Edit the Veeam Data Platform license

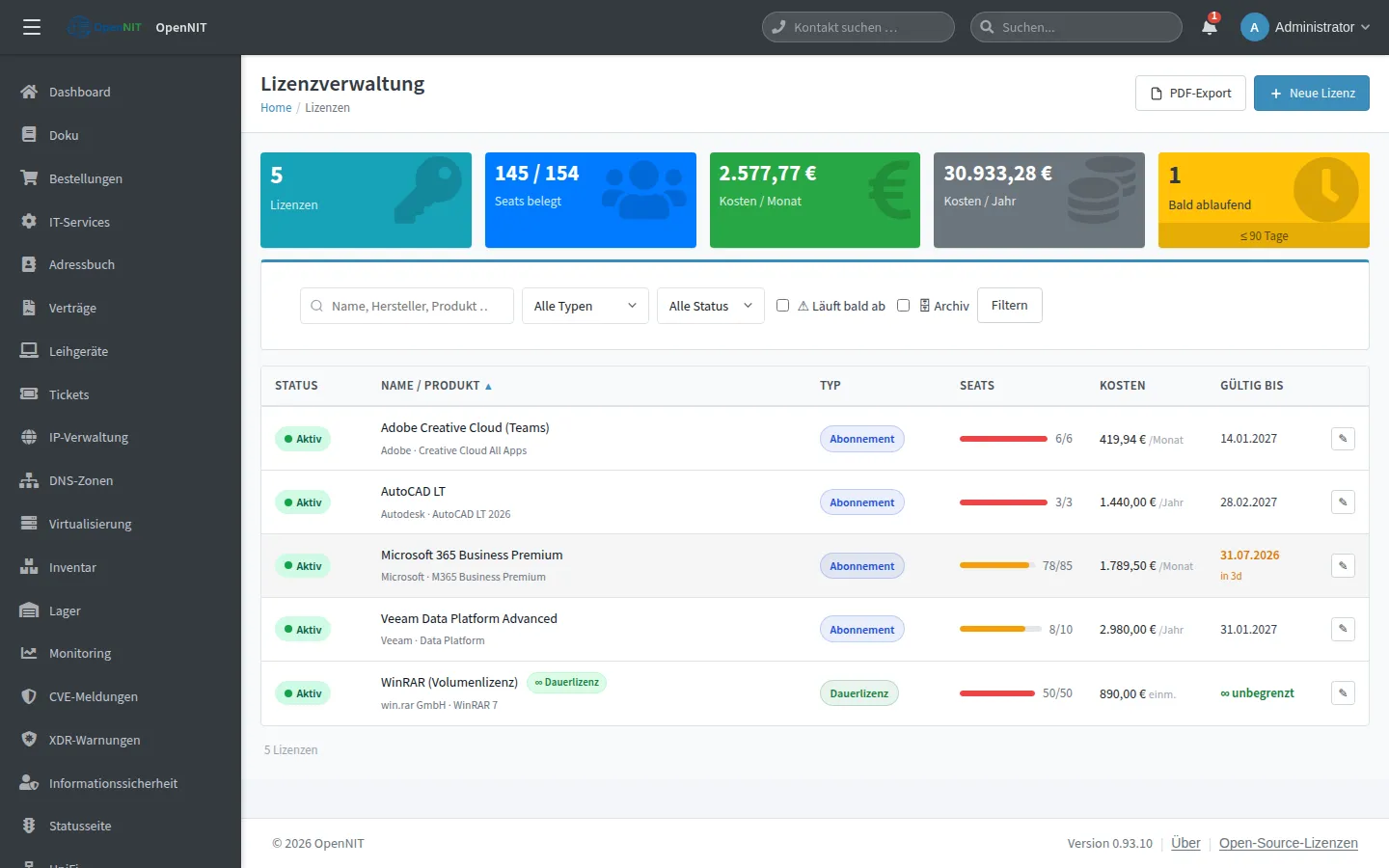pos(1343,630)
